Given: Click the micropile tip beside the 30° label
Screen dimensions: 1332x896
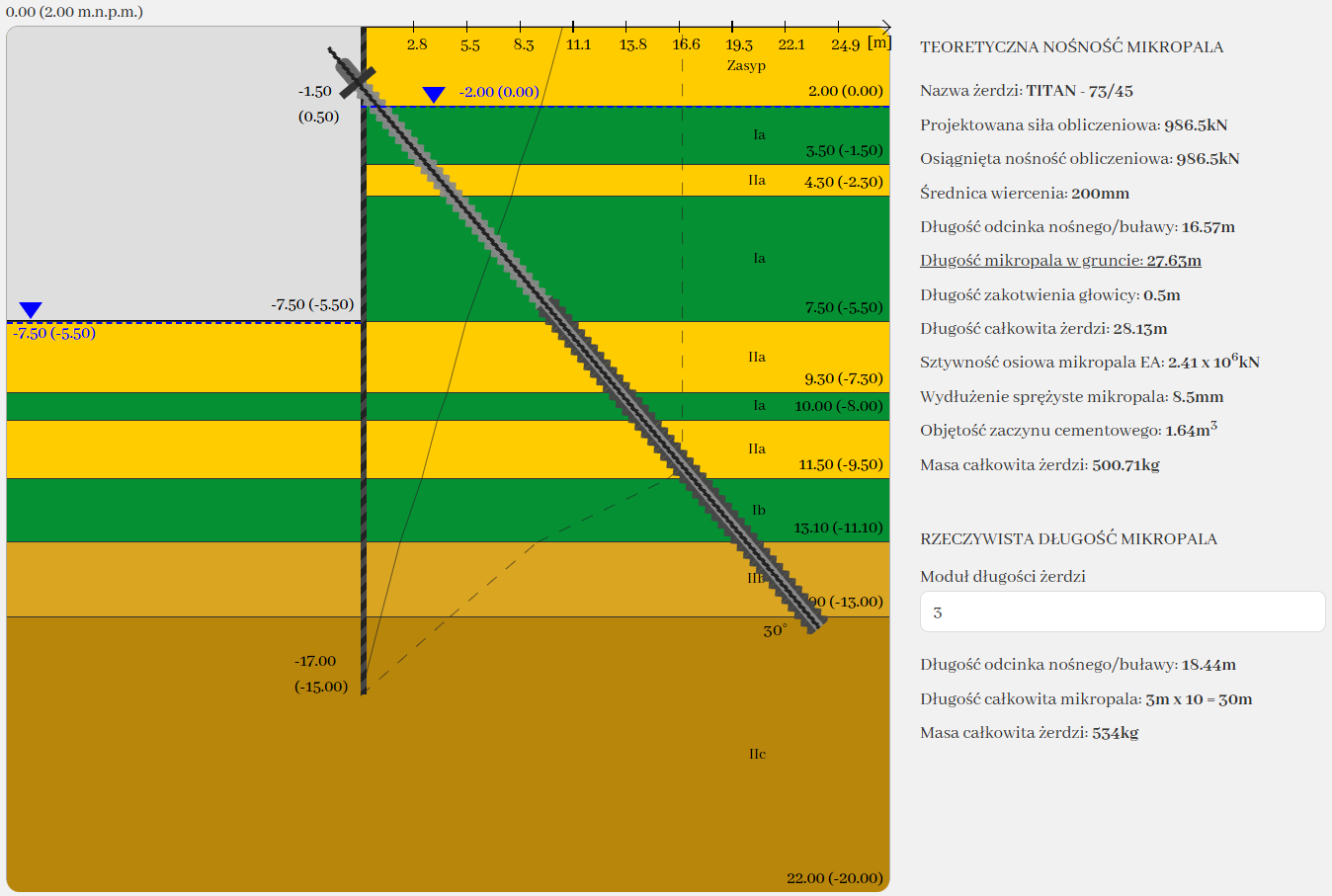Looking at the screenshot, I should [x=814, y=622].
